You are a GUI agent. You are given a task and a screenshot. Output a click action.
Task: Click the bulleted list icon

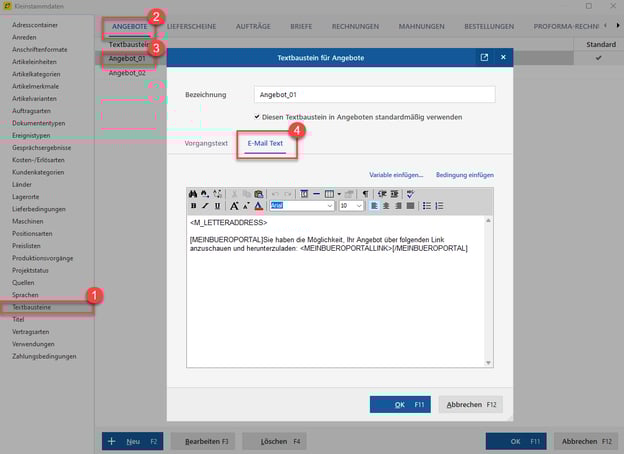[426, 206]
